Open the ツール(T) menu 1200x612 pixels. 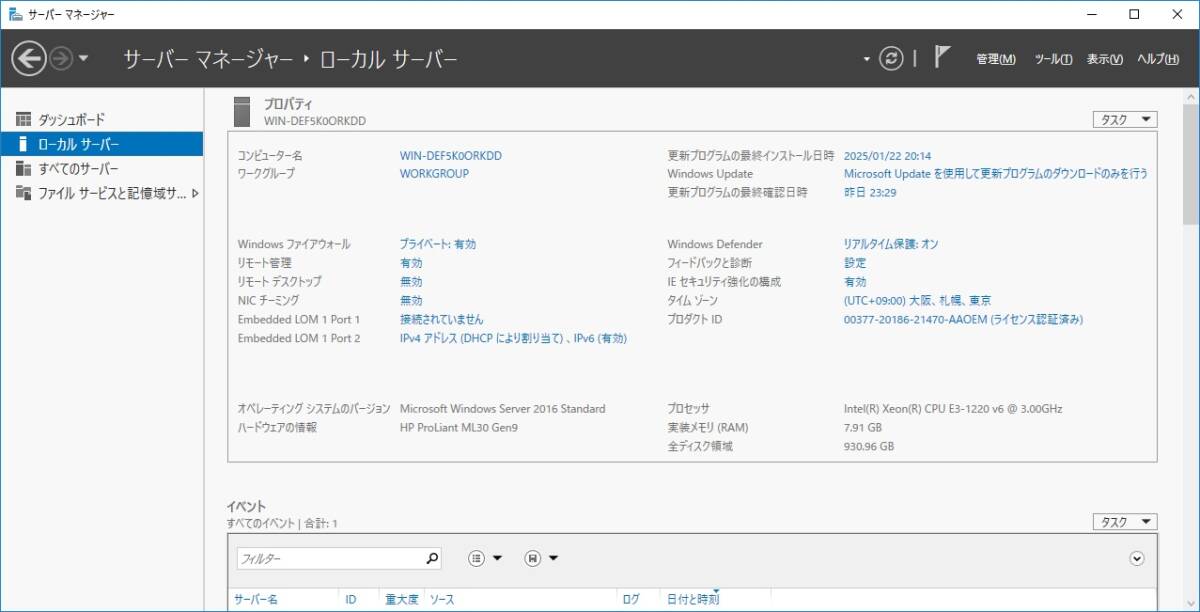[1053, 59]
